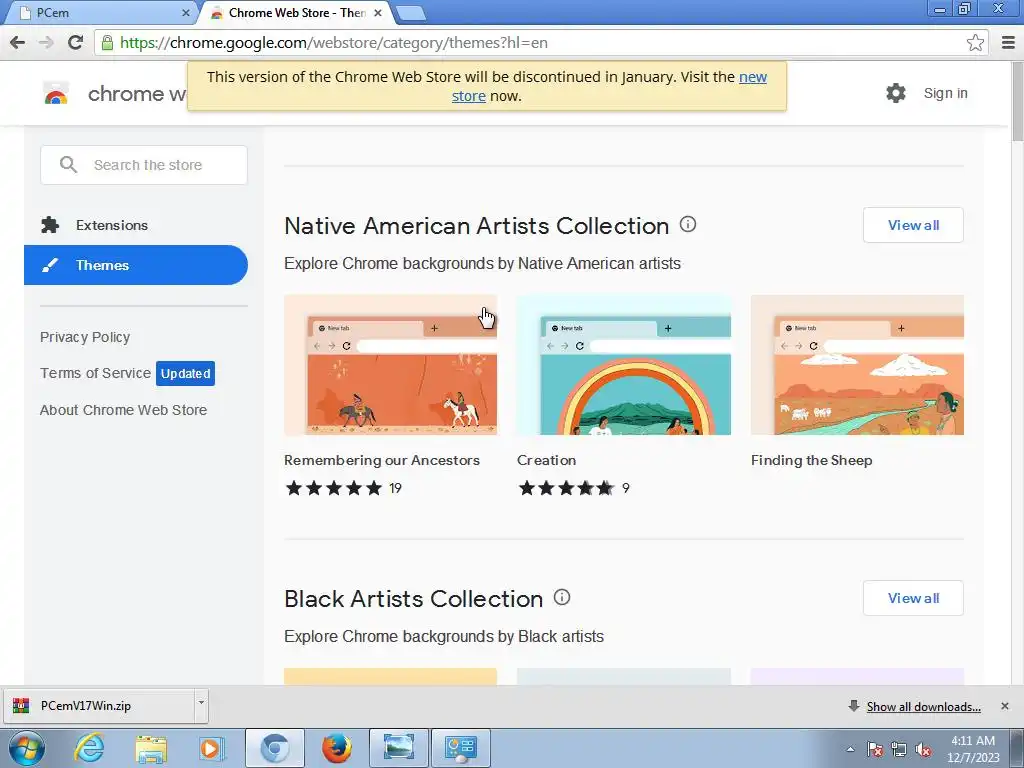The height and width of the screenshot is (768, 1024).
Task: Click the network tray icon
Action: 899,750
